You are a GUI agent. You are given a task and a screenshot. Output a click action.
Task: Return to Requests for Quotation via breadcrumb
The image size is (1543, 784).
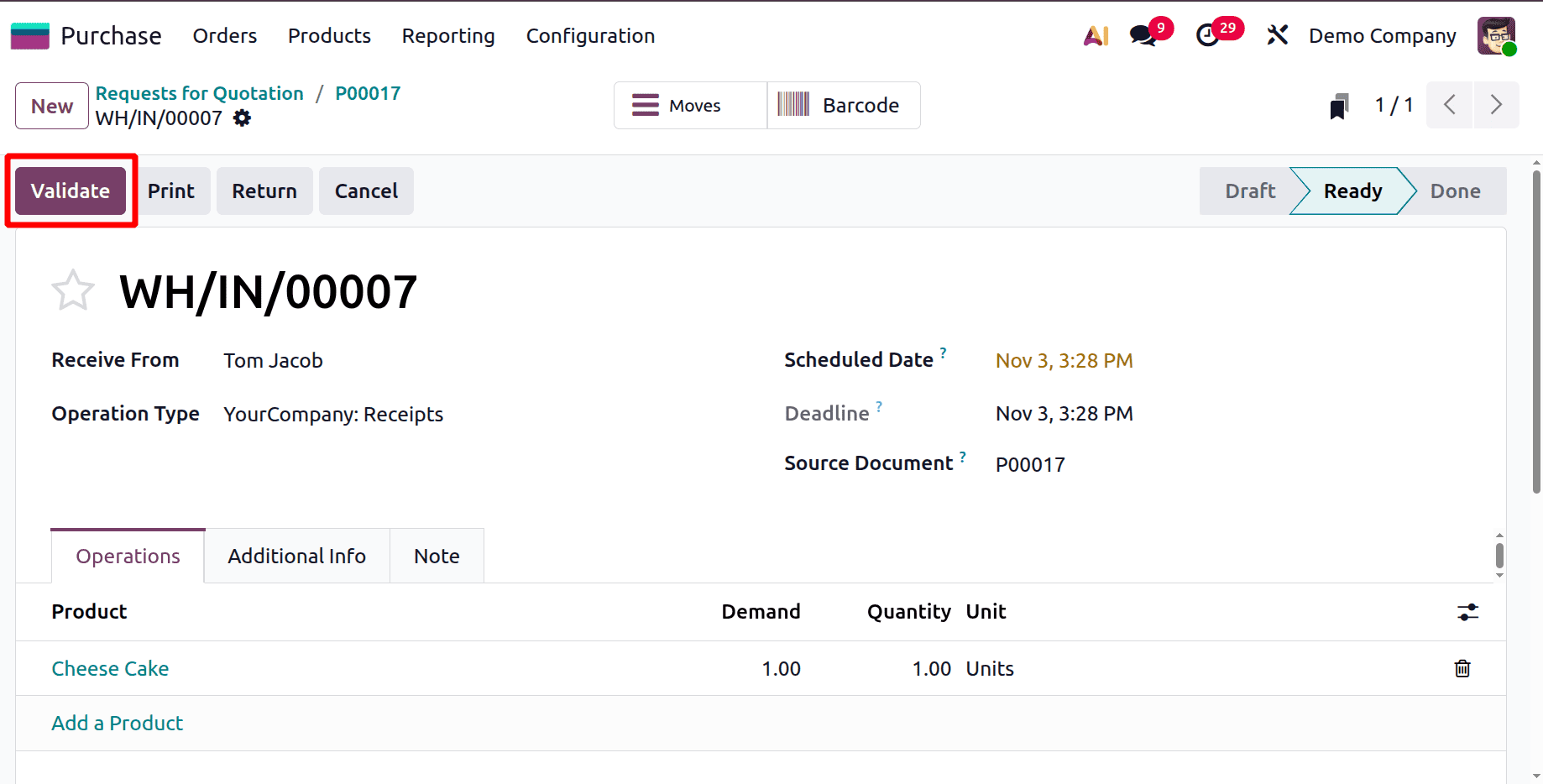point(199,93)
